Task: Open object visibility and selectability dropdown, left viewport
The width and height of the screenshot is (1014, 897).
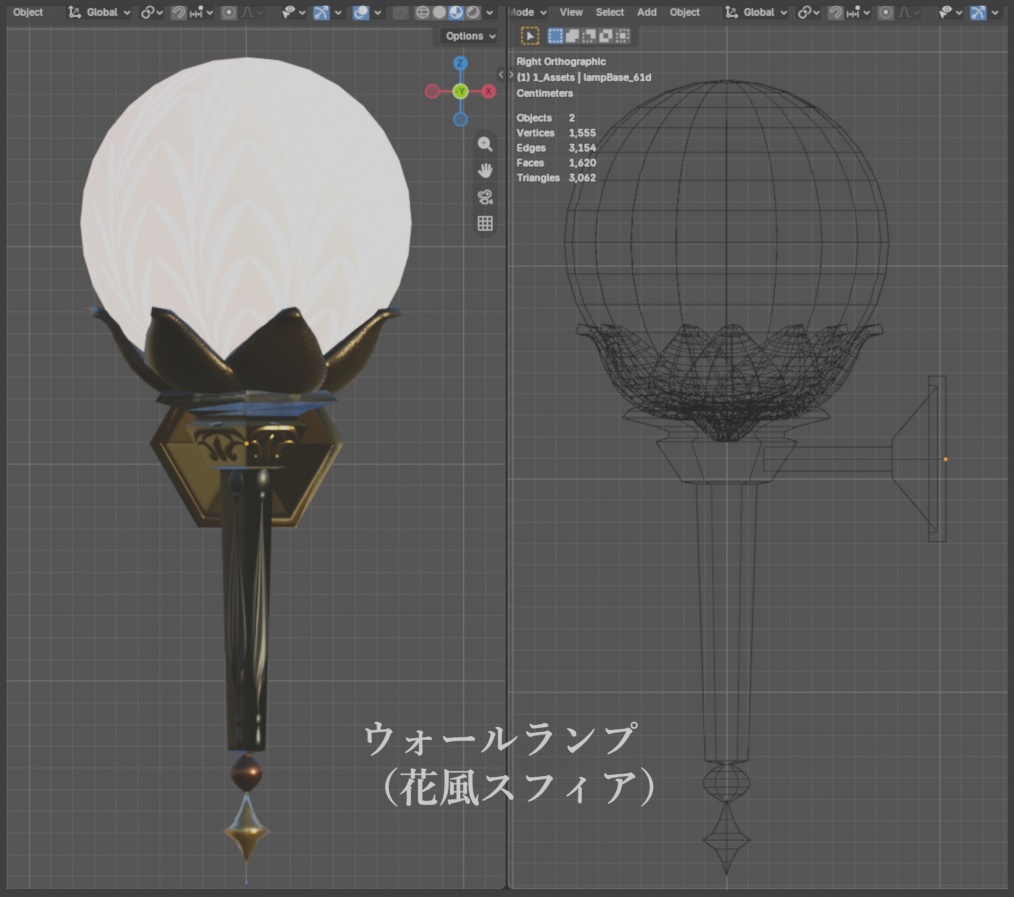Action: pyautogui.click(x=294, y=12)
